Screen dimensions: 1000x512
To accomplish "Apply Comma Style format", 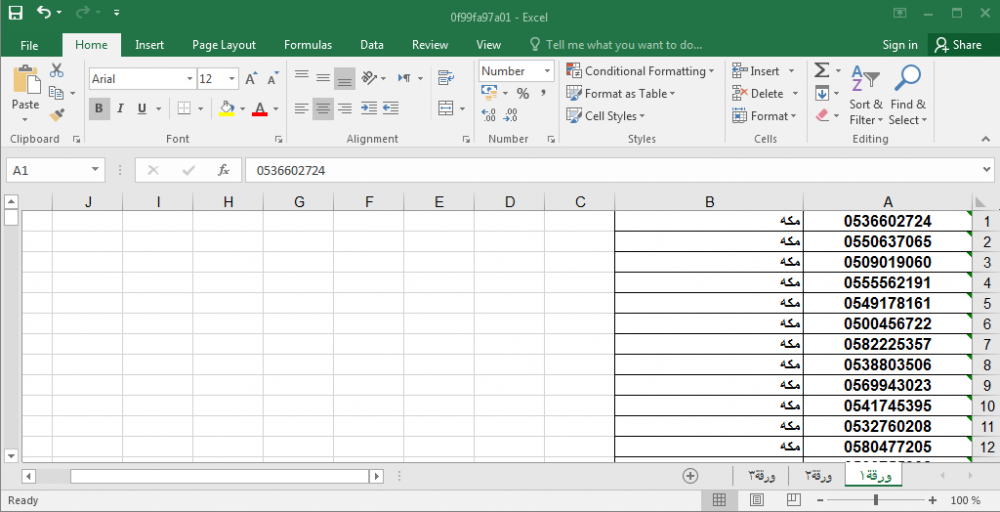I will tap(544, 94).
